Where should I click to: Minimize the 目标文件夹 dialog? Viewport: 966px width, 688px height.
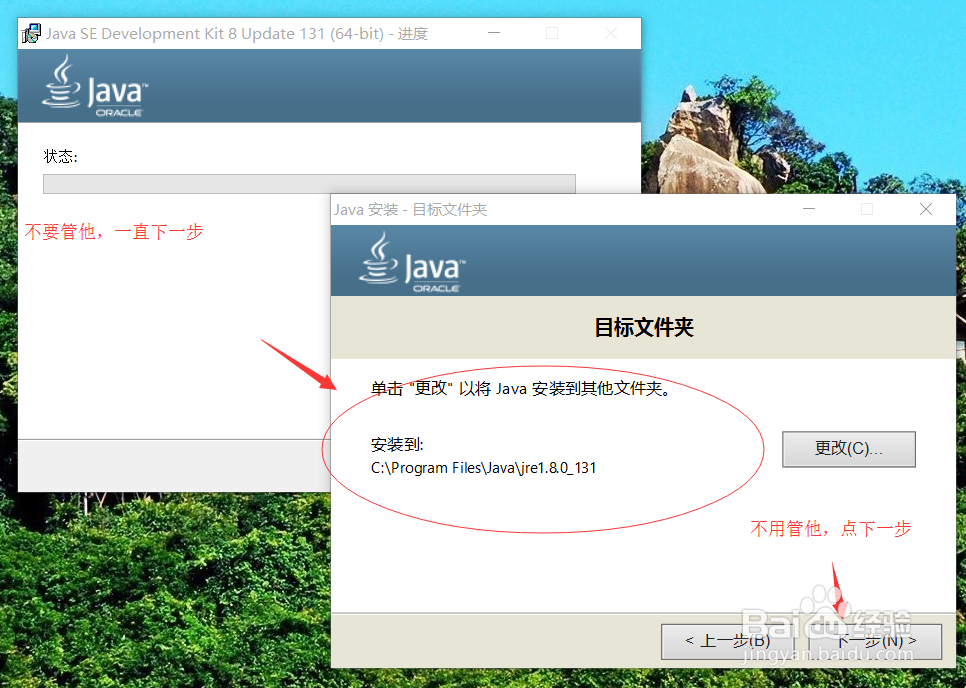[x=808, y=209]
